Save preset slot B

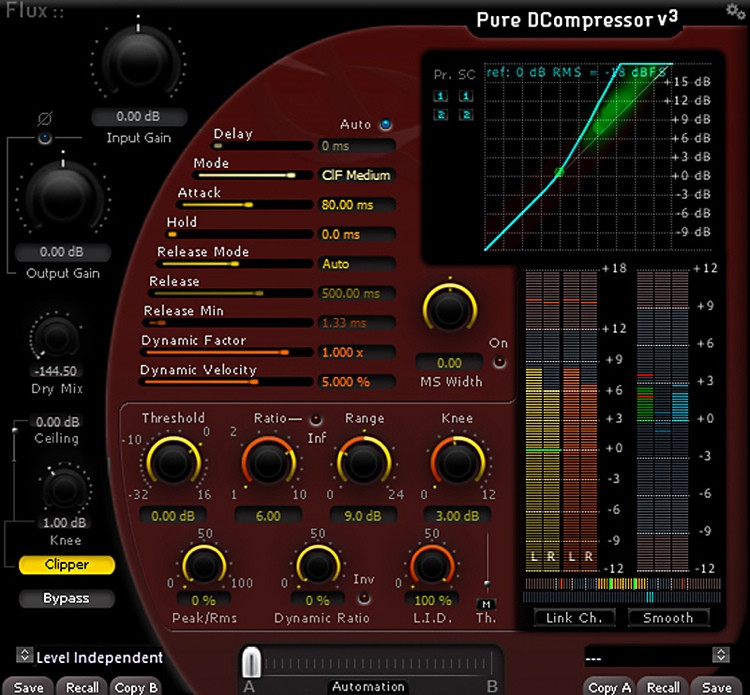click(717, 687)
